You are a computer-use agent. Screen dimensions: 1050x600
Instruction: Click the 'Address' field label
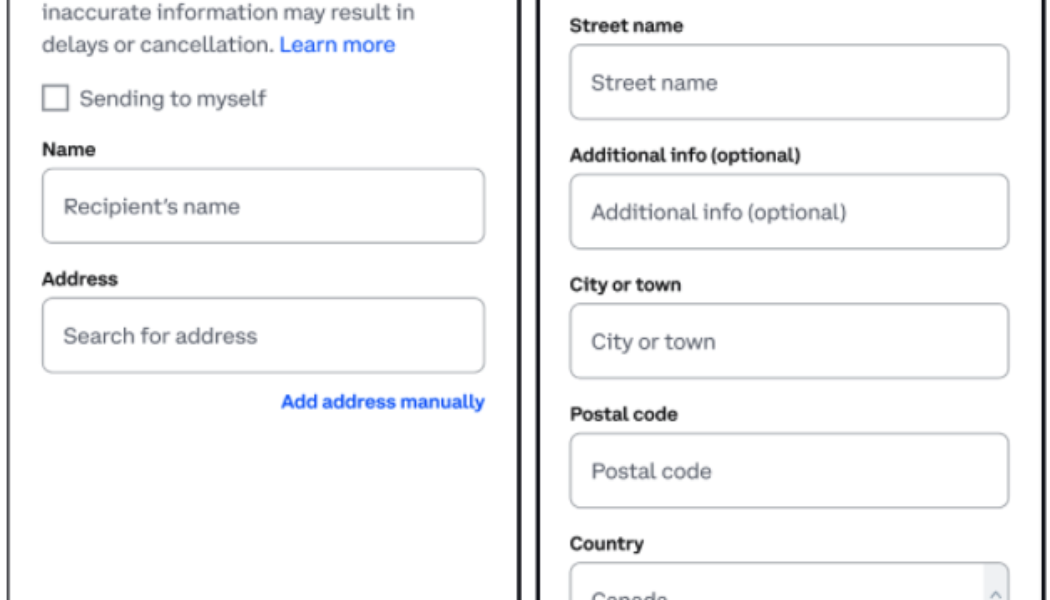(x=80, y=280)
